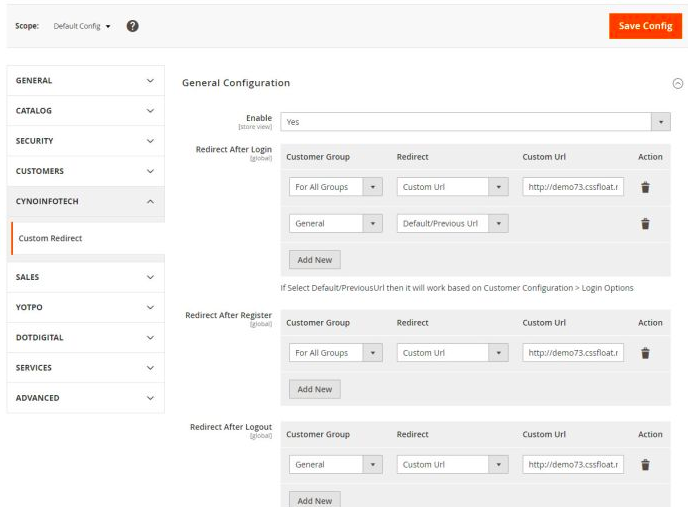Change the General customer group under login
The image size is (688, 507).
[x=336, y=223]
